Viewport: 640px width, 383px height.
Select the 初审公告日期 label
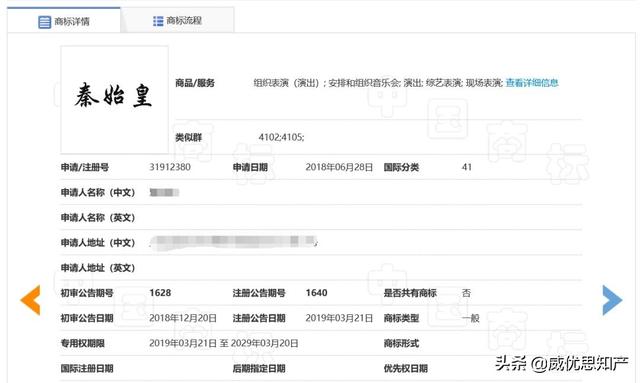click(x=87, y=318)
